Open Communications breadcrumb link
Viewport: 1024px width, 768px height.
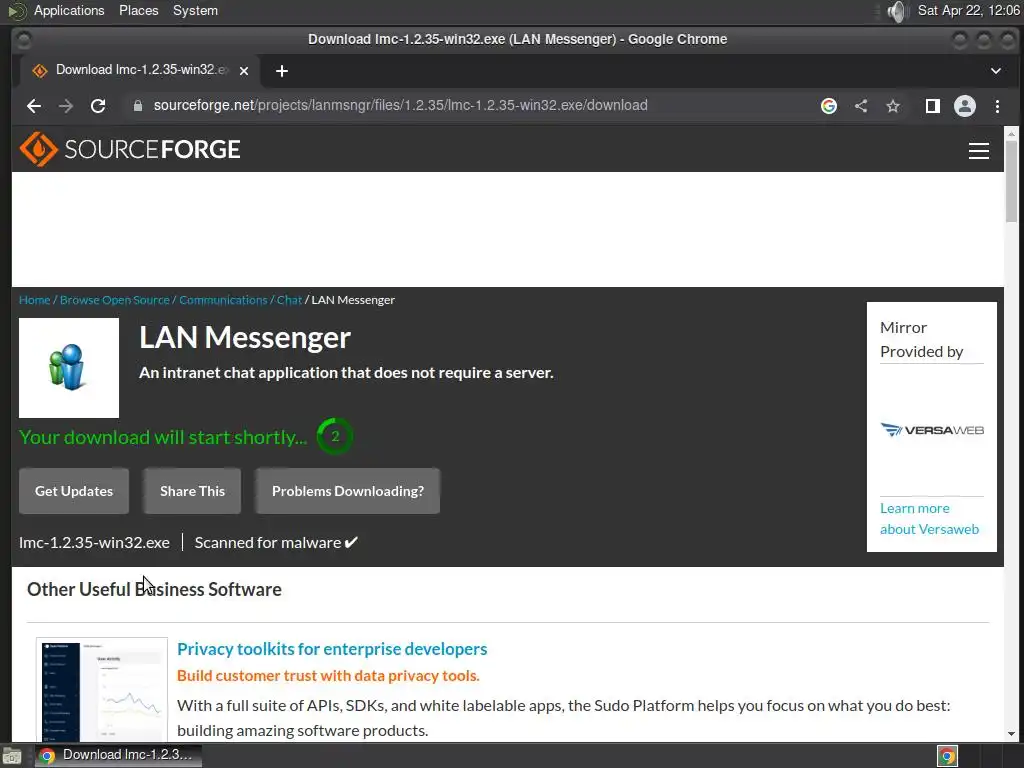tap(223, 300)
